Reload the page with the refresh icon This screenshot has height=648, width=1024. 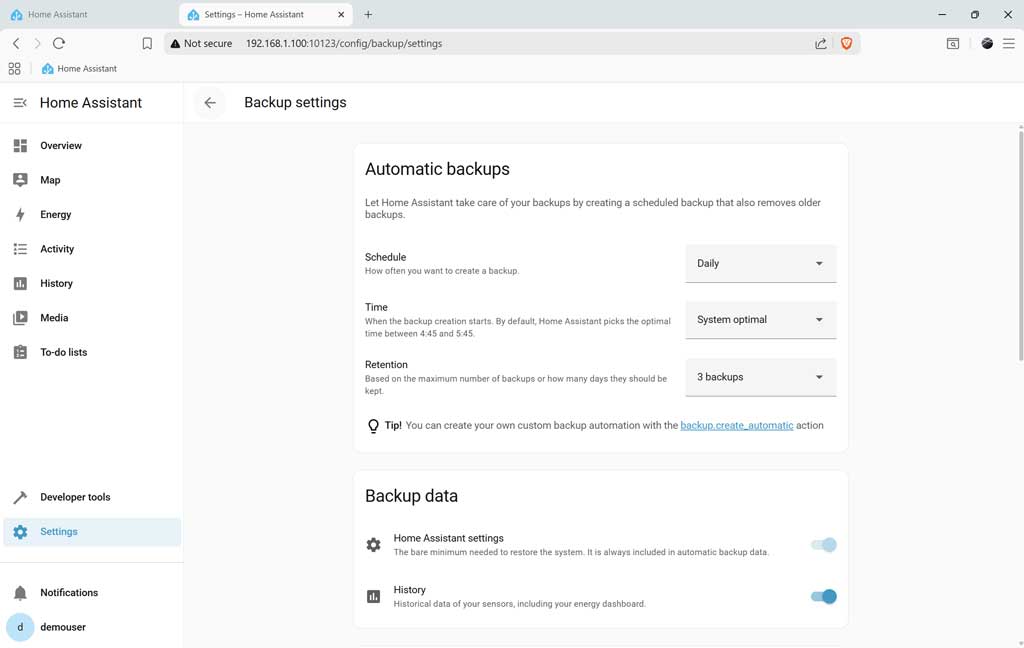pyautogui.click(x=59, y=43)
